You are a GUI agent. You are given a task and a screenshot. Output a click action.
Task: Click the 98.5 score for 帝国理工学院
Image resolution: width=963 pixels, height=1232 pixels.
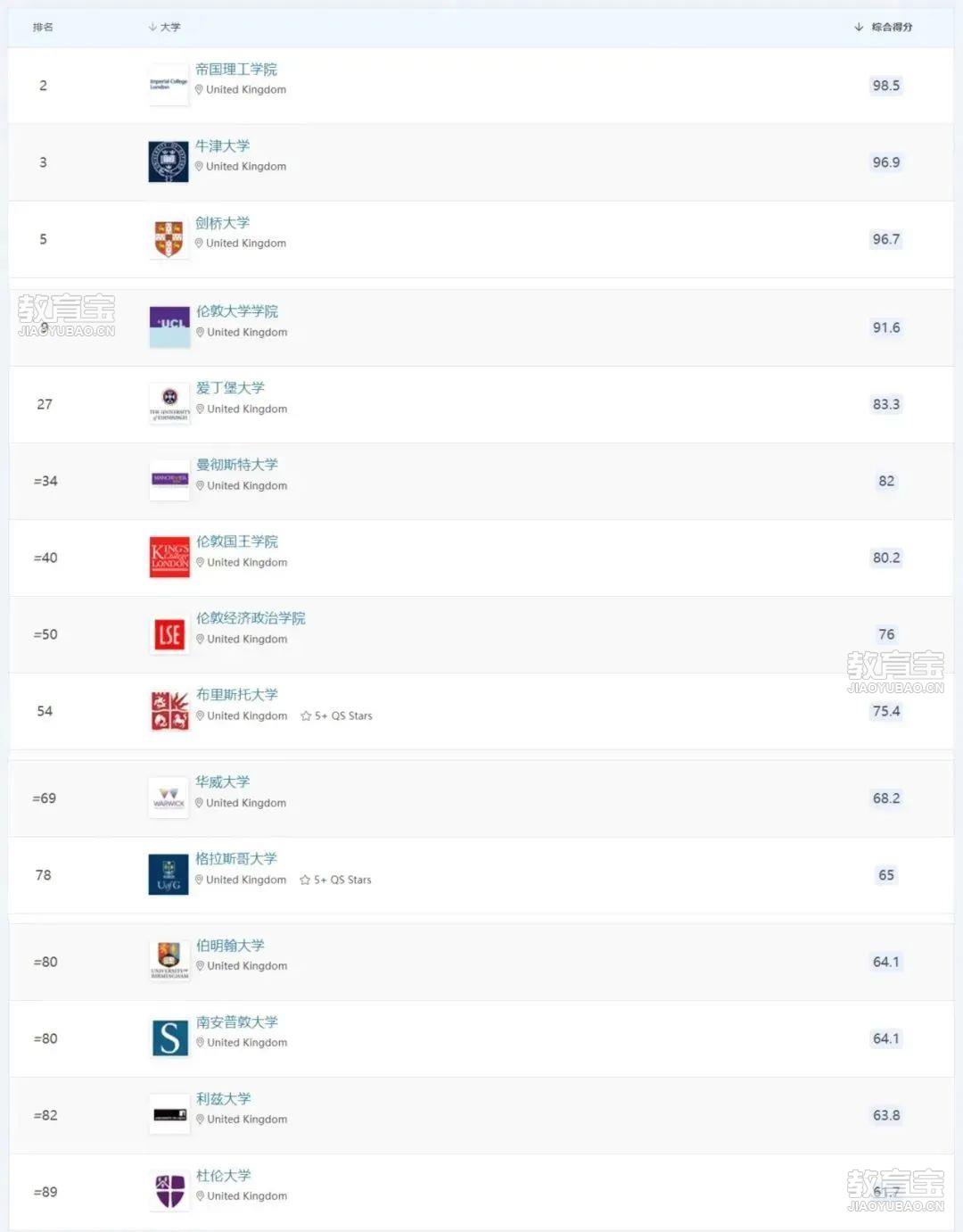(886, 86)
